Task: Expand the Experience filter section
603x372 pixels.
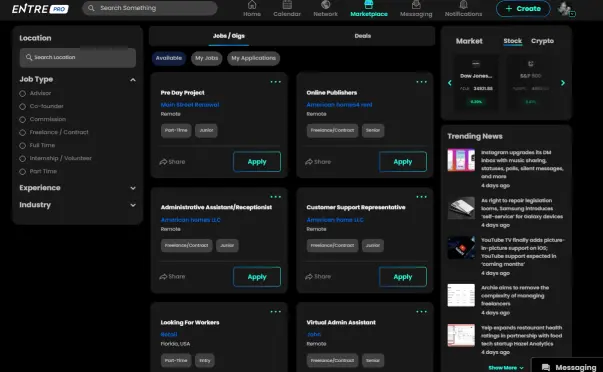Action: (x=133, y=188)
